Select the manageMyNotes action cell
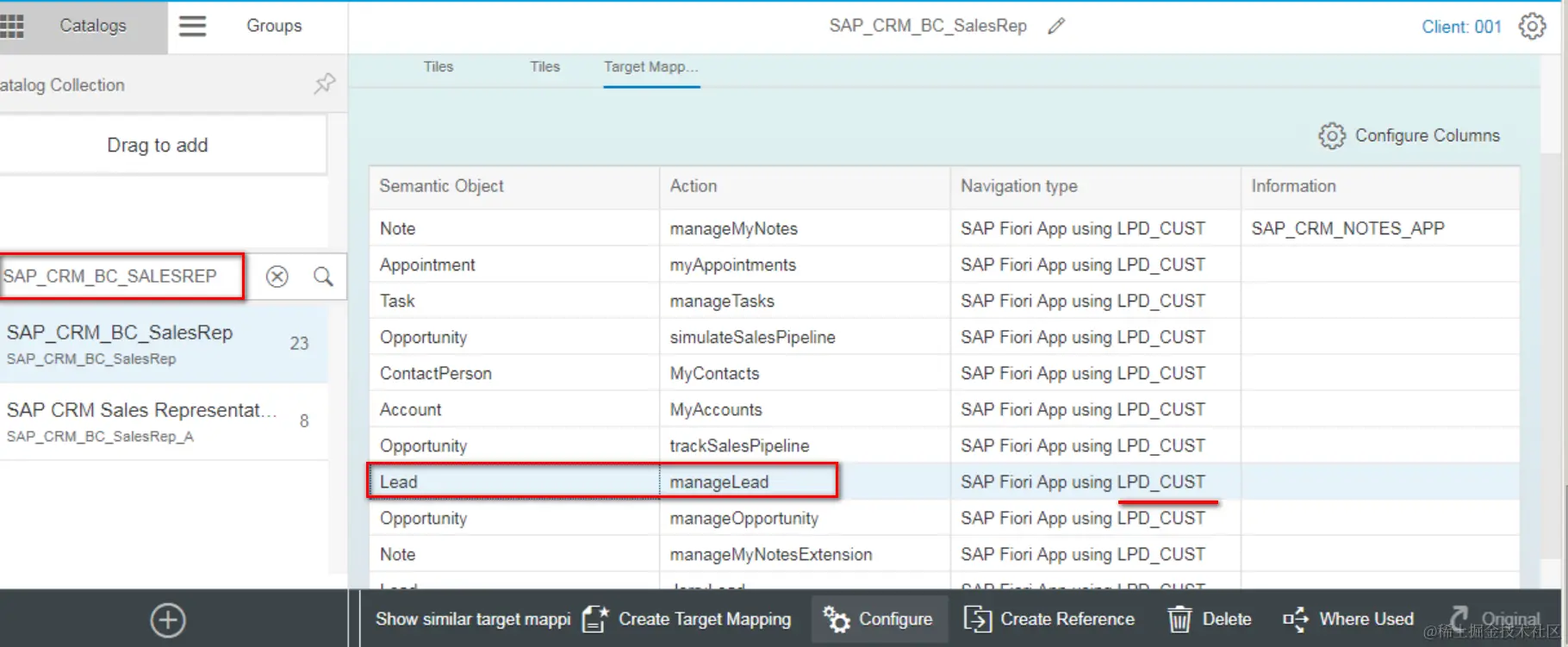The height and width of the screenshot is (647, 1568). 805,228
